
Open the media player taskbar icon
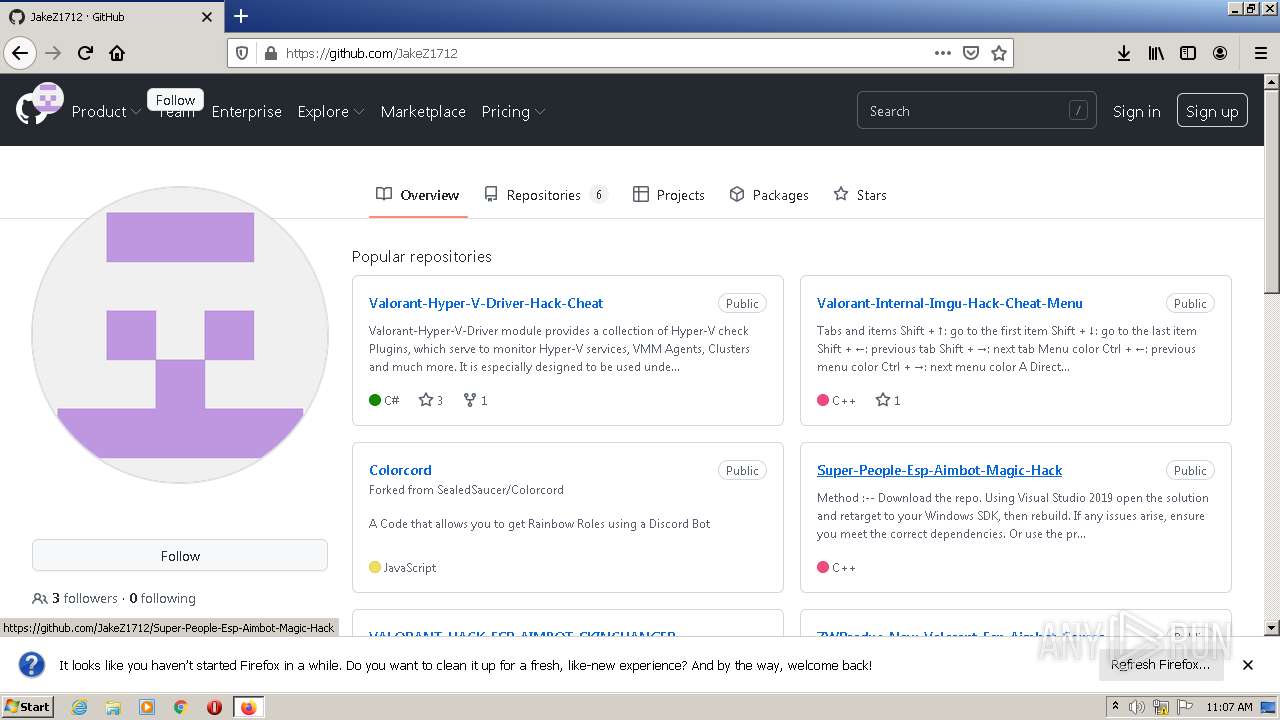(x=147, y=707)
